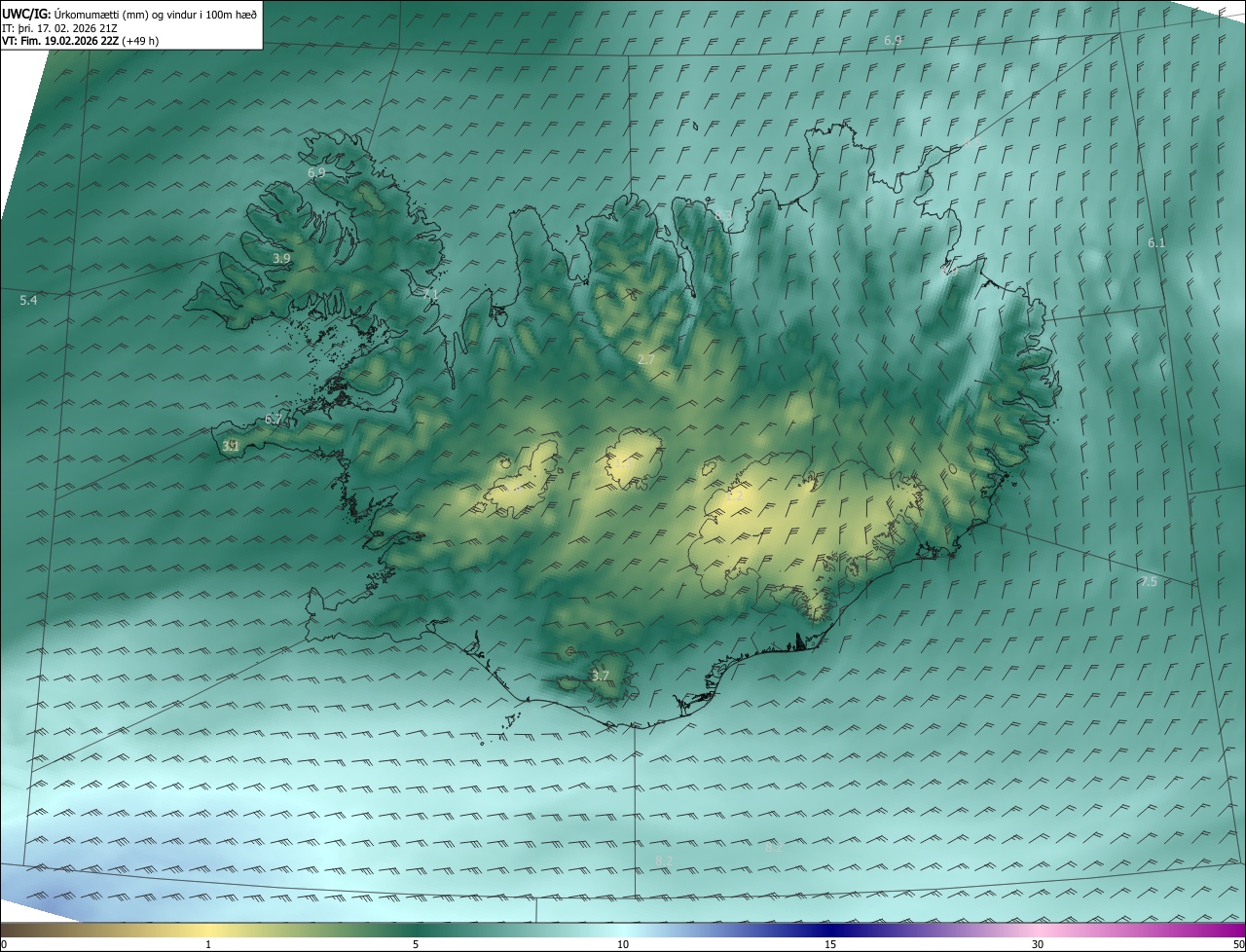Click the "6.7" value label on the map
Viewport: 1246px width, 952px height.
tap(274, 420)
